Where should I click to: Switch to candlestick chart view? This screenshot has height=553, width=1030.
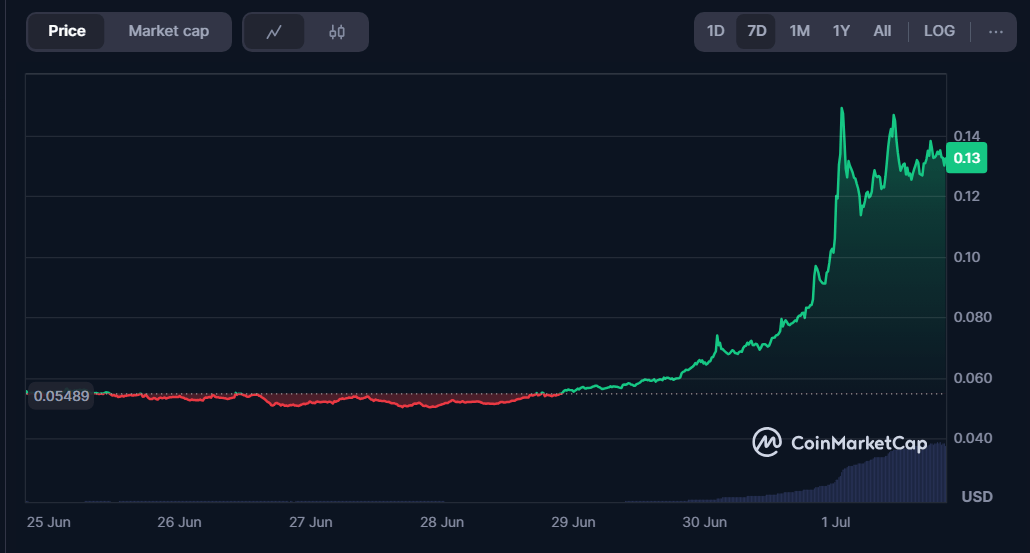337,32
